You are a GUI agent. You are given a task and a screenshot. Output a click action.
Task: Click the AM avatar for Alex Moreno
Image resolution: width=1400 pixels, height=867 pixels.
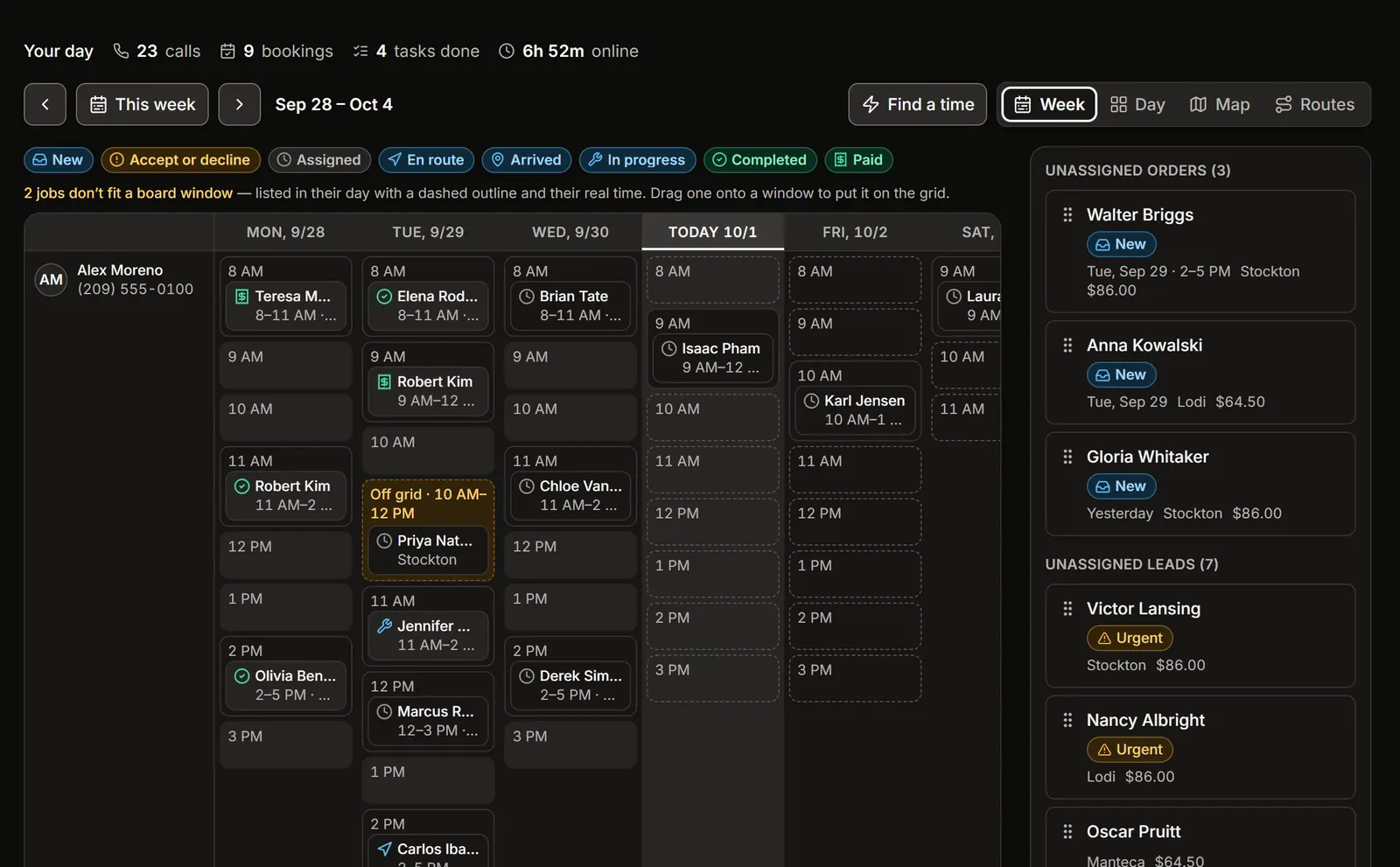pos(51,280)
